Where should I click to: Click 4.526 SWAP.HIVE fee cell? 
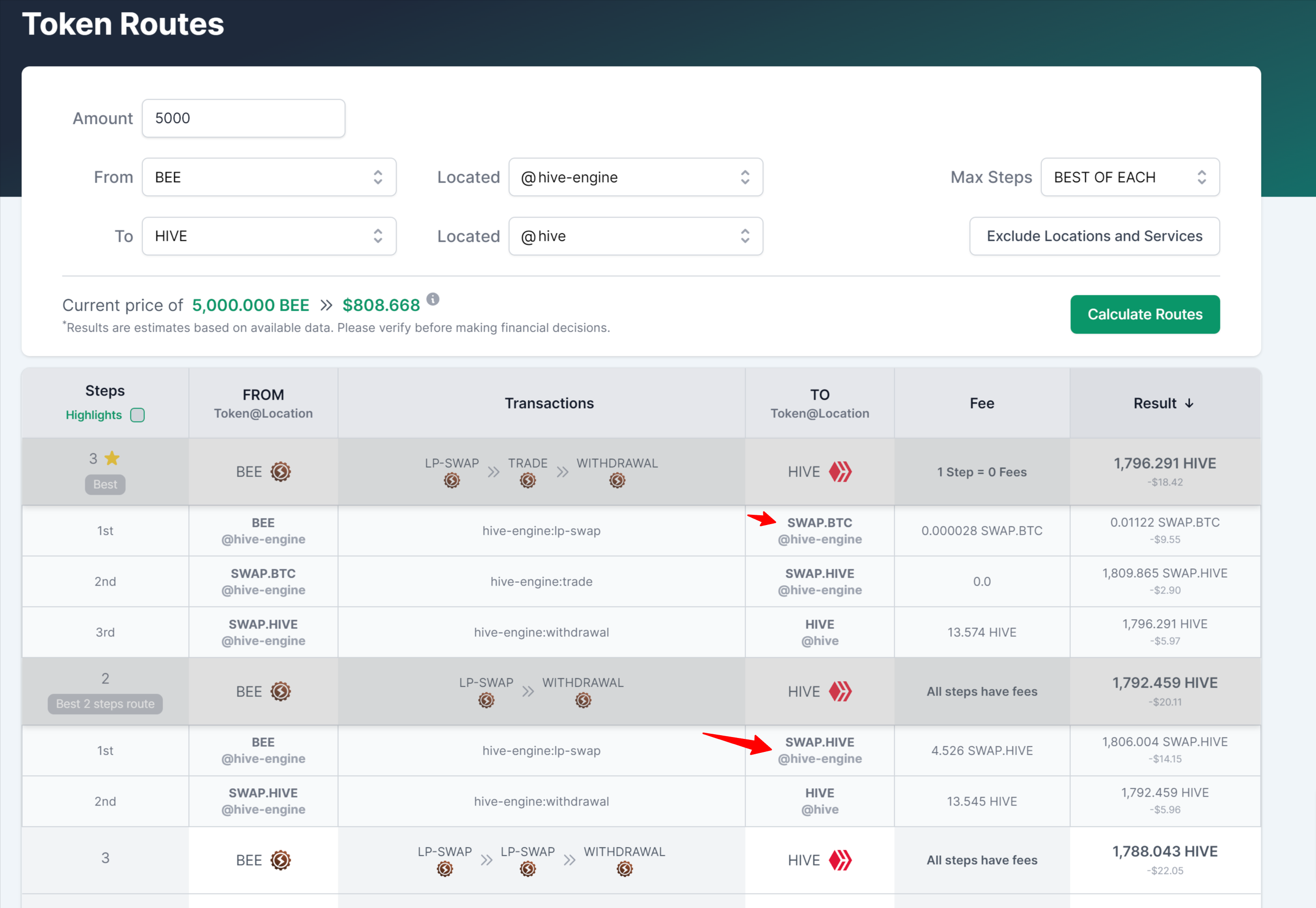tap(981, 751)
